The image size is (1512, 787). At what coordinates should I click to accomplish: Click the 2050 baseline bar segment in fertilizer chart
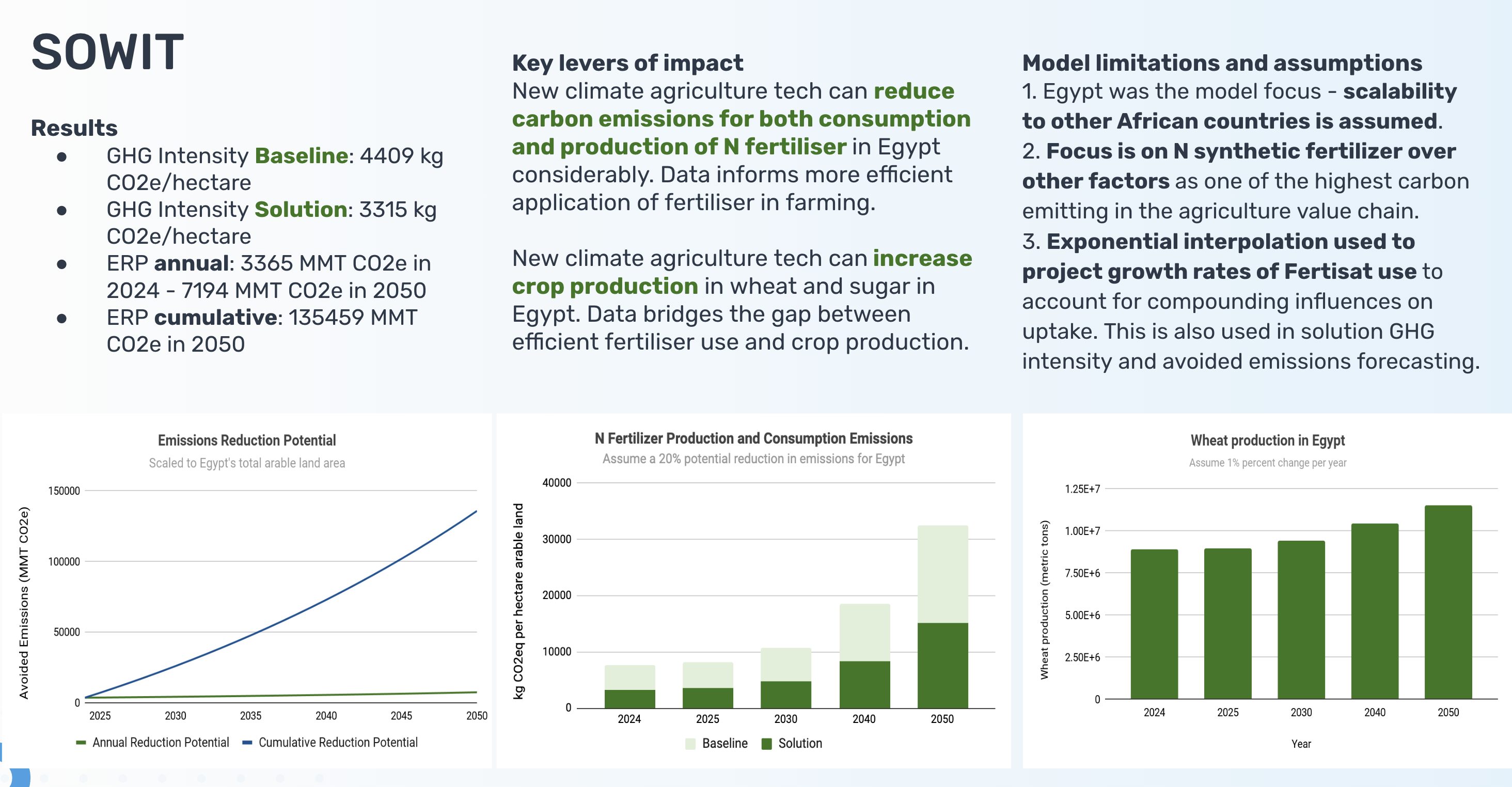point(942,574)
